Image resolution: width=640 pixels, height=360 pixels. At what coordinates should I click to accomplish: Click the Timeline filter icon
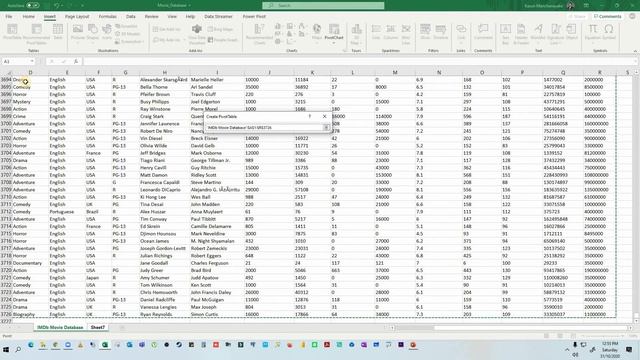pos(440,32)
